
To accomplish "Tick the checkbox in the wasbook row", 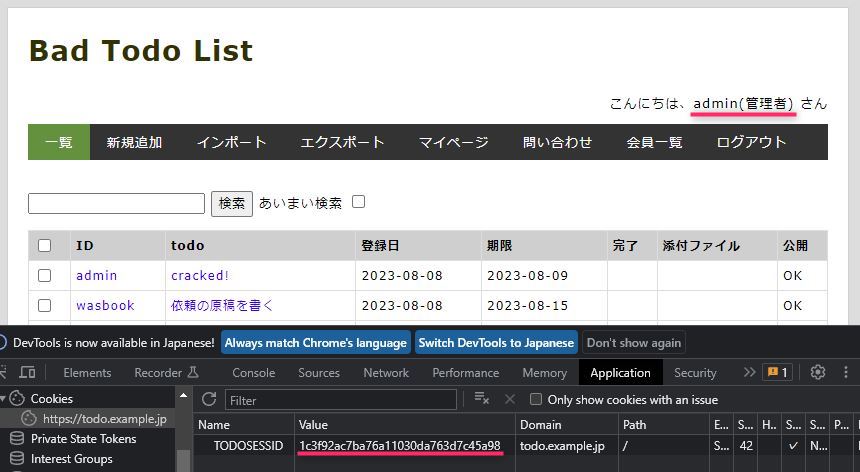I will (44, 305).
